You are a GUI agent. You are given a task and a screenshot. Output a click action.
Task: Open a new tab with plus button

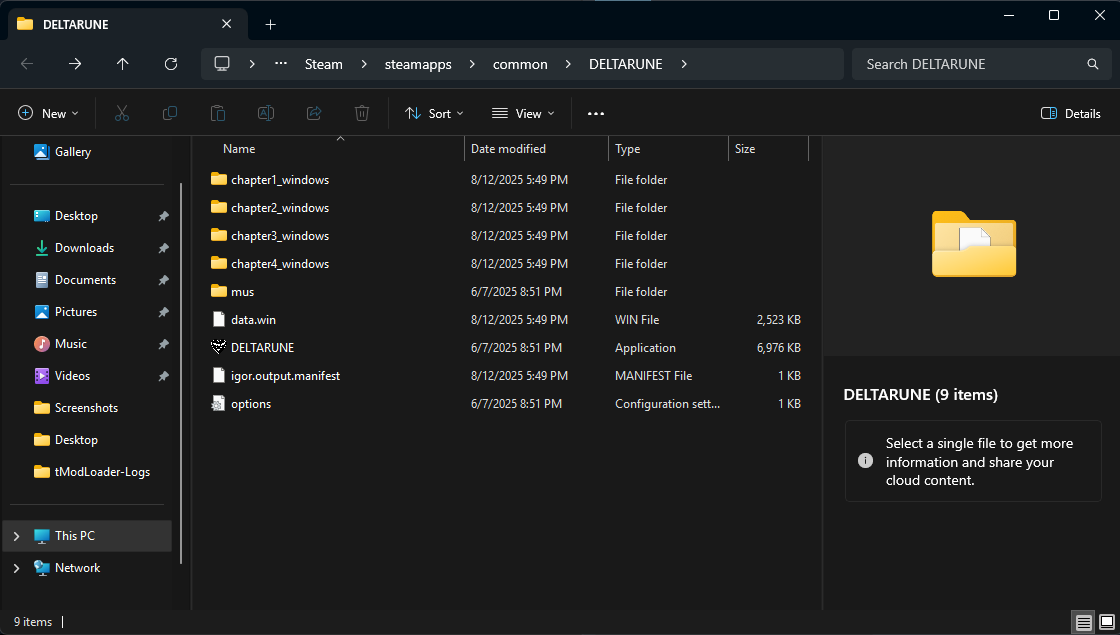[x=271, y=25]
